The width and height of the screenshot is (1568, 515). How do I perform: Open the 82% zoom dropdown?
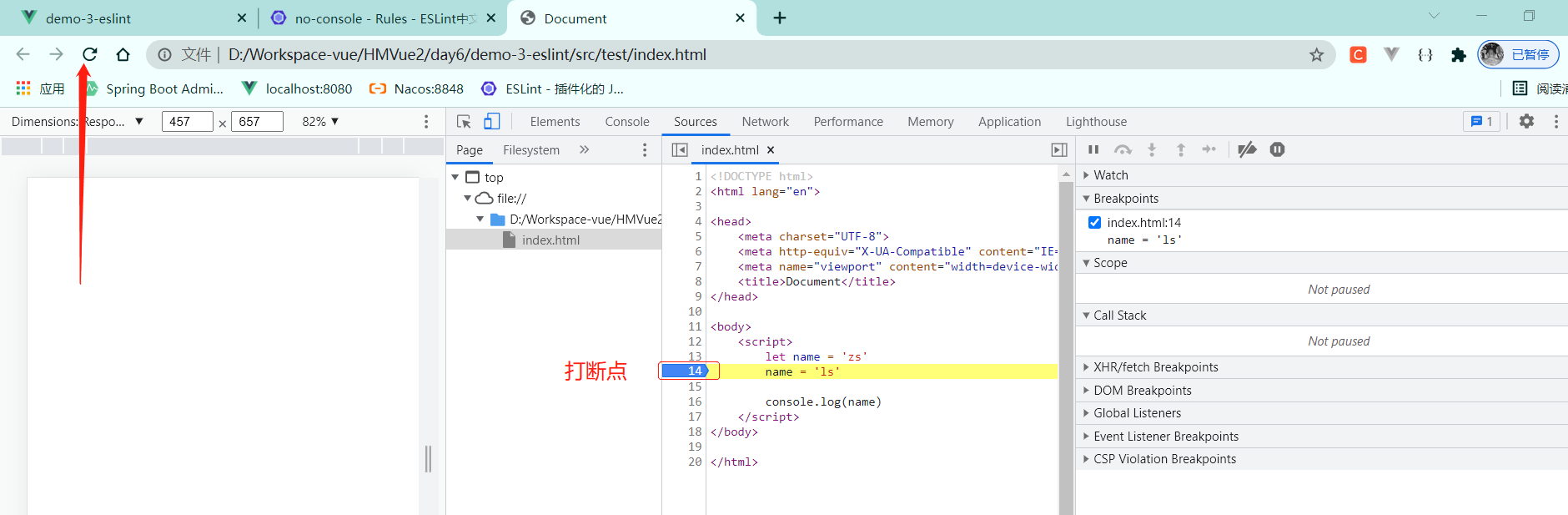[x=320, y=122]
